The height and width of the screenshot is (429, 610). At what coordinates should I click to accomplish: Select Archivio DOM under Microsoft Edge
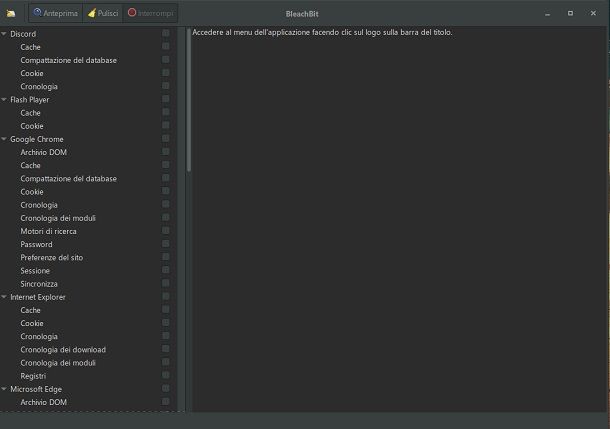coord(44,403)
